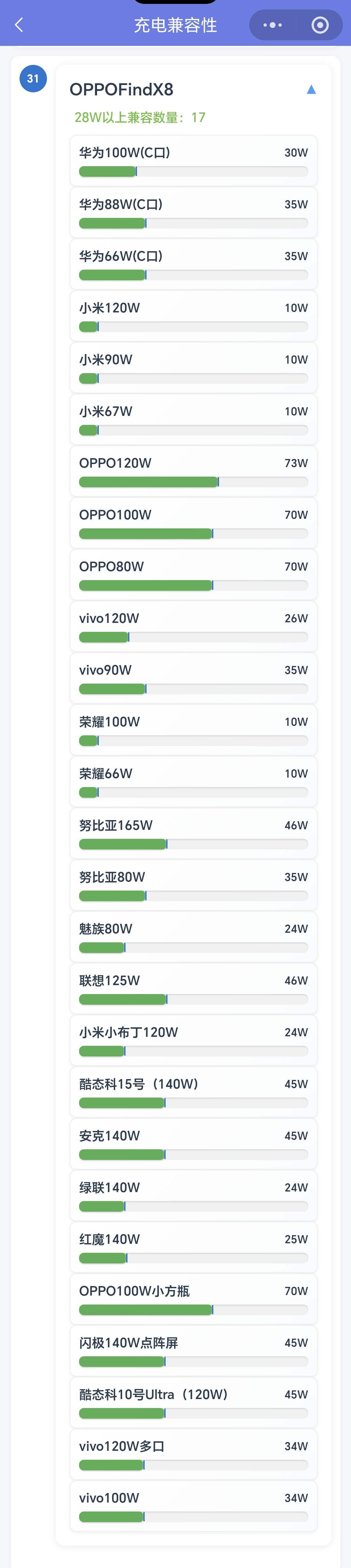
Task: Tap the 红魔140W entry
Action: (193, 1247)
